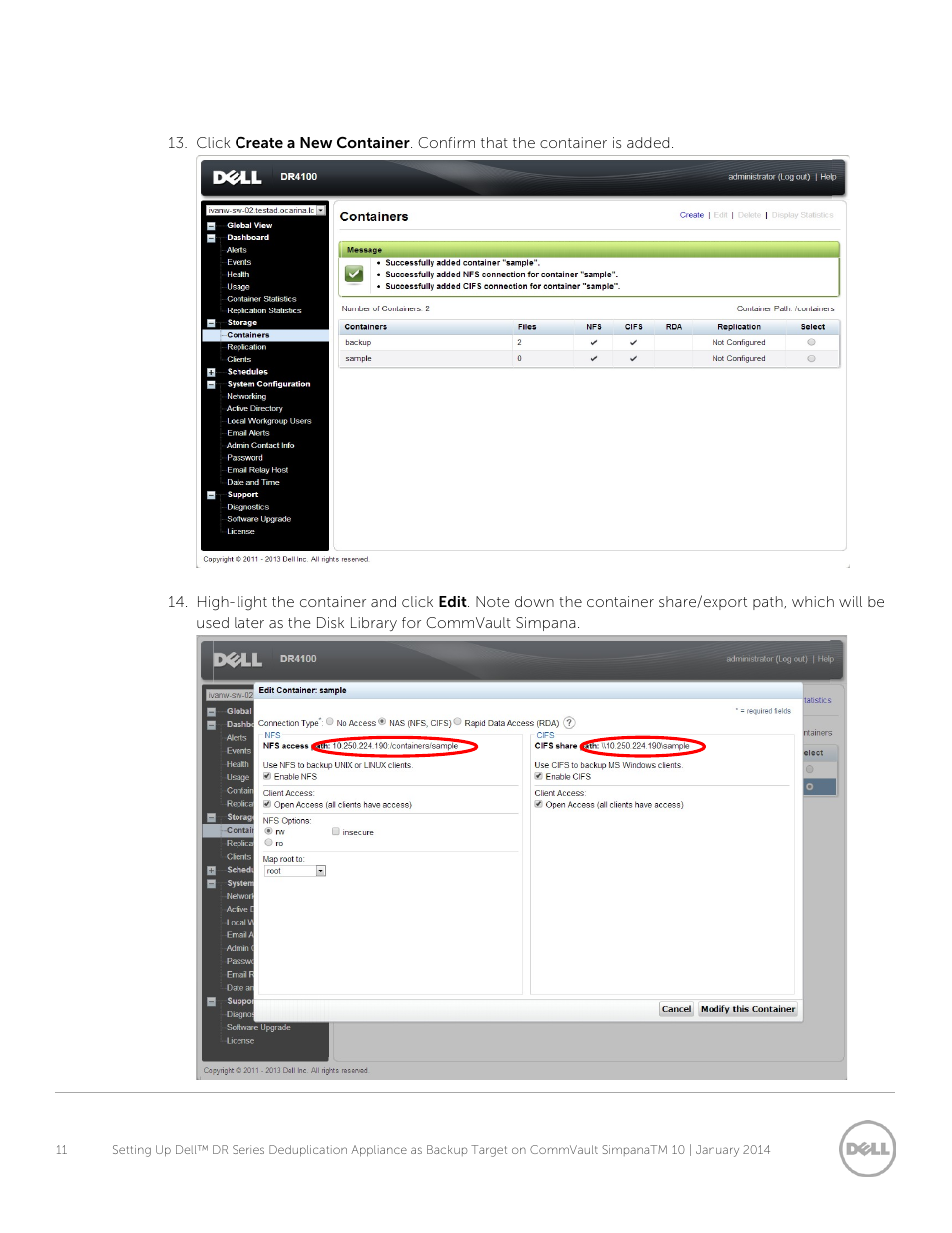This screenshot has width=952, height=1233.
Task: Open Password settings in sidebar
Action: (245, 458)
